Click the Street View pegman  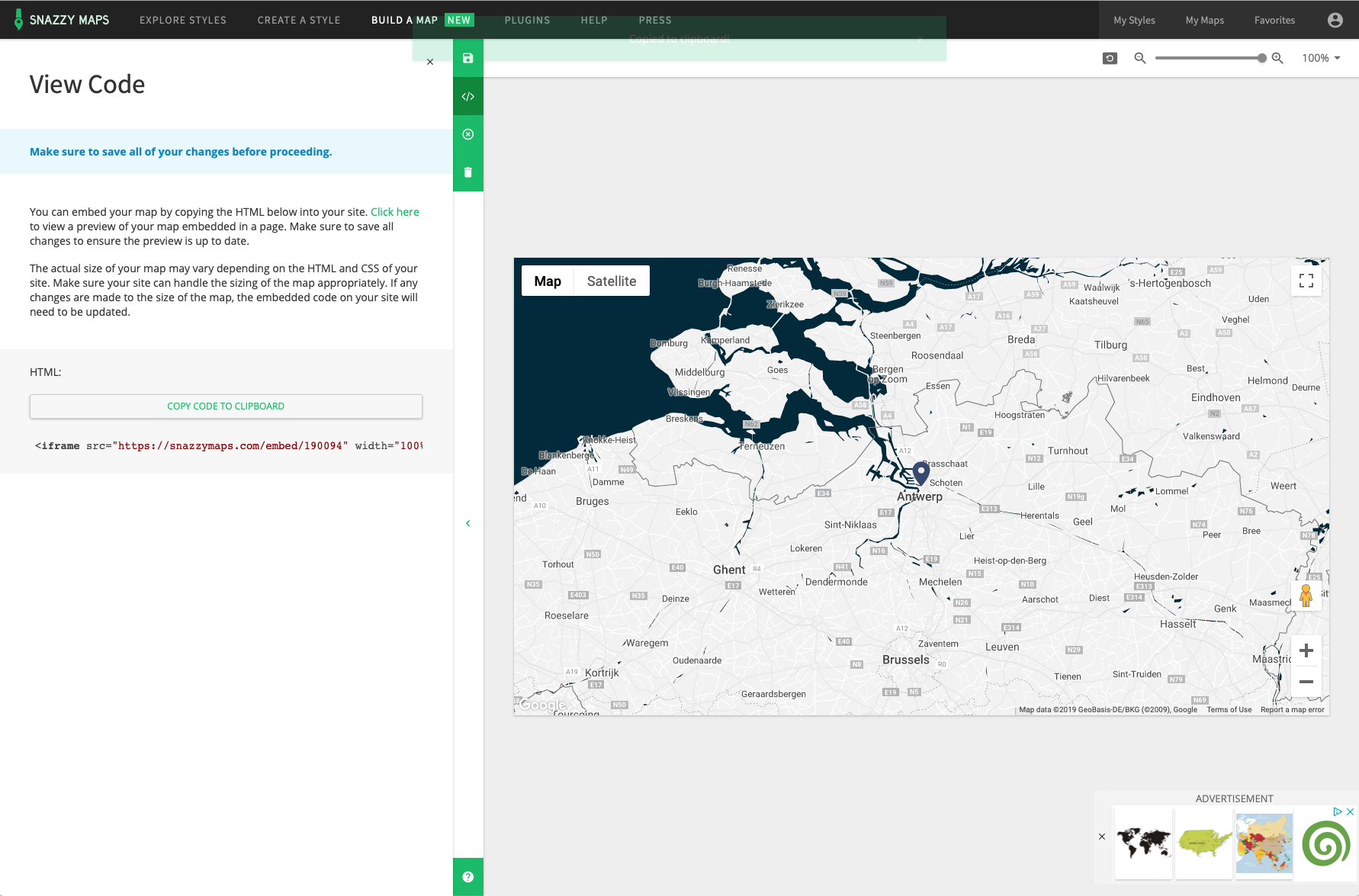click(1306, 596)
